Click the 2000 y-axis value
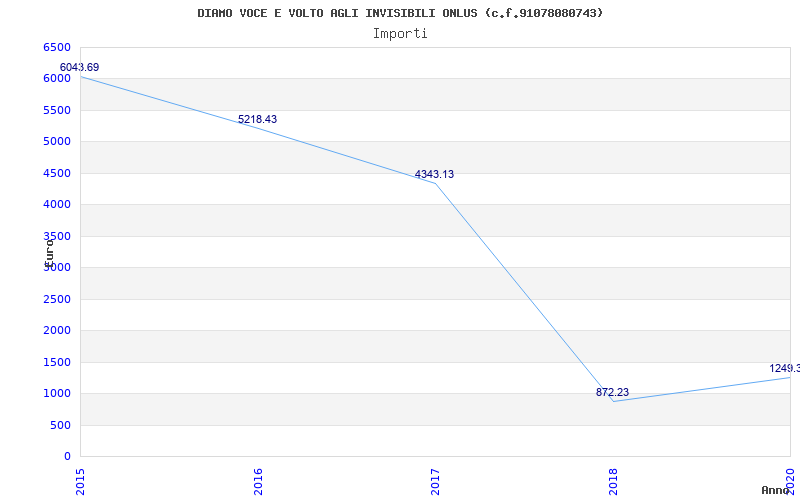The image size is (800, 500). point(57,331)
